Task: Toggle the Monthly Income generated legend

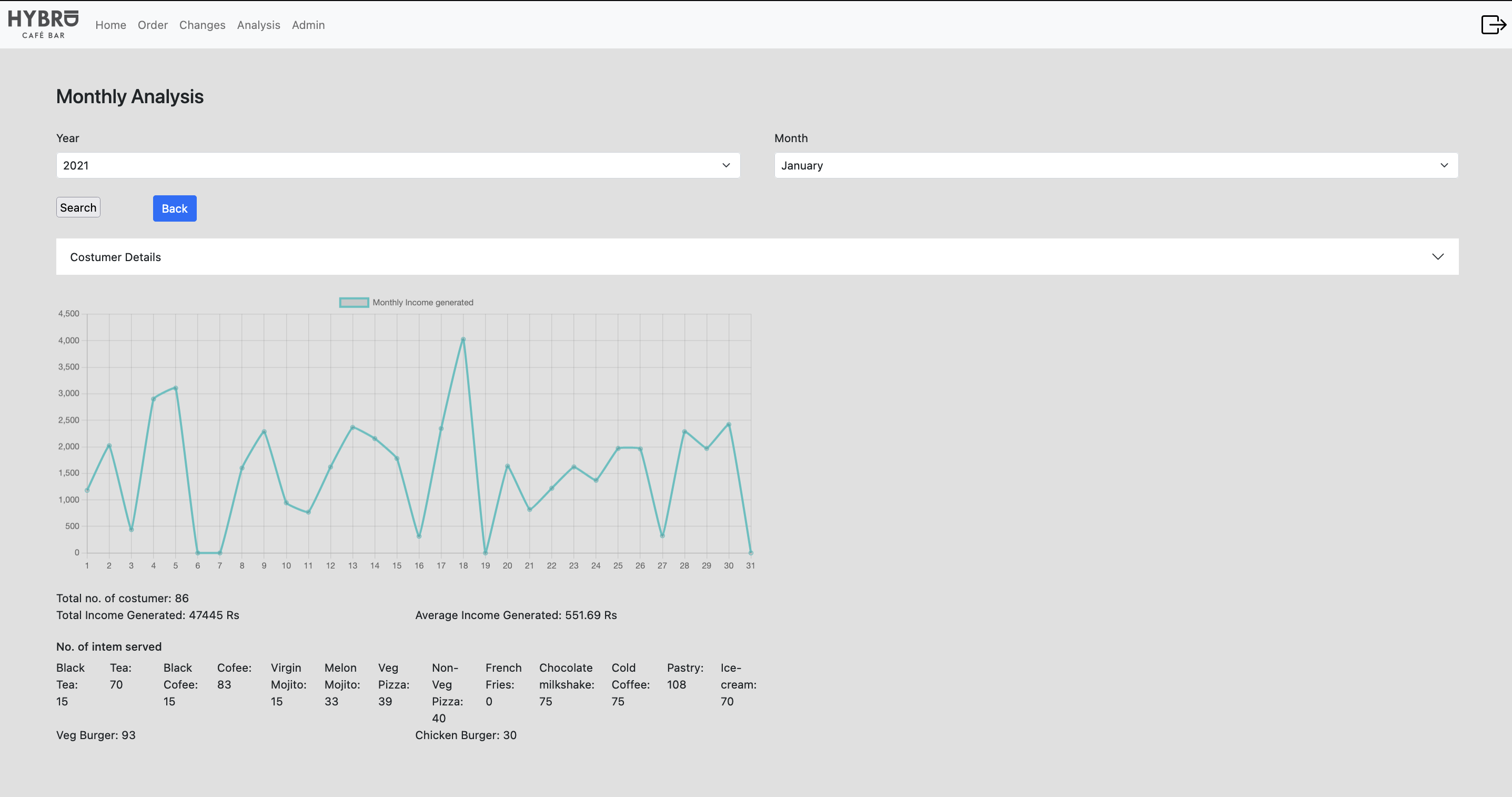Action: pos(422,303)
